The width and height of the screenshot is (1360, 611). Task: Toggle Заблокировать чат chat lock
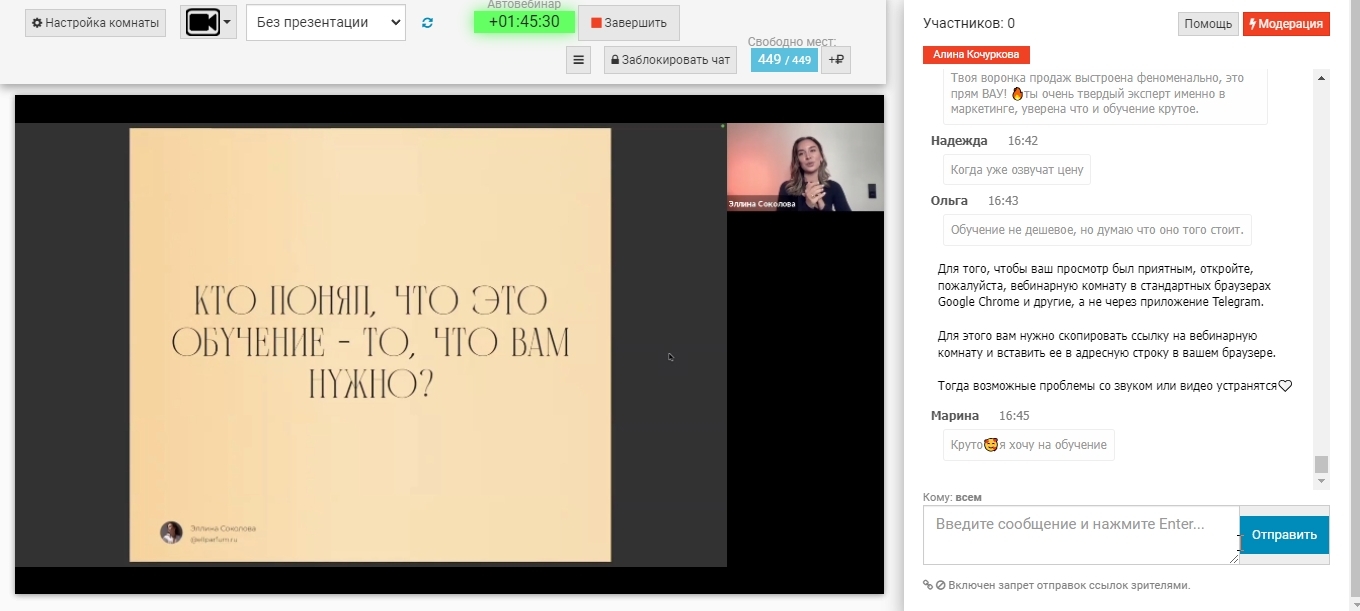[670, 60]
